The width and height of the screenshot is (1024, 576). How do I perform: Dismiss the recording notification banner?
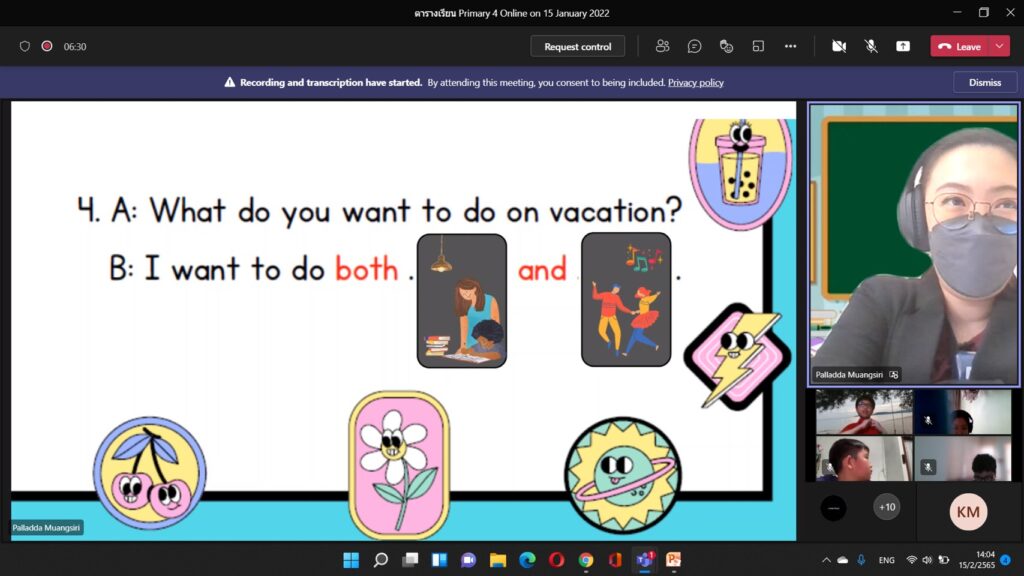[985, 82]
